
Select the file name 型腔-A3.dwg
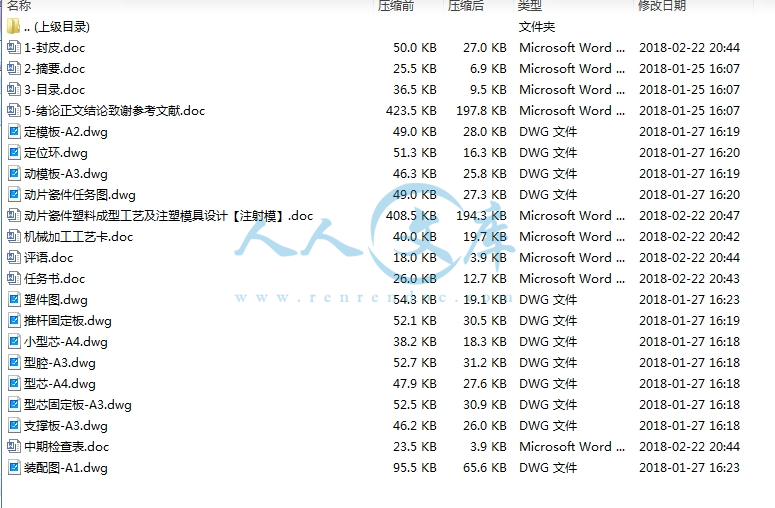(x=60, y=363)
